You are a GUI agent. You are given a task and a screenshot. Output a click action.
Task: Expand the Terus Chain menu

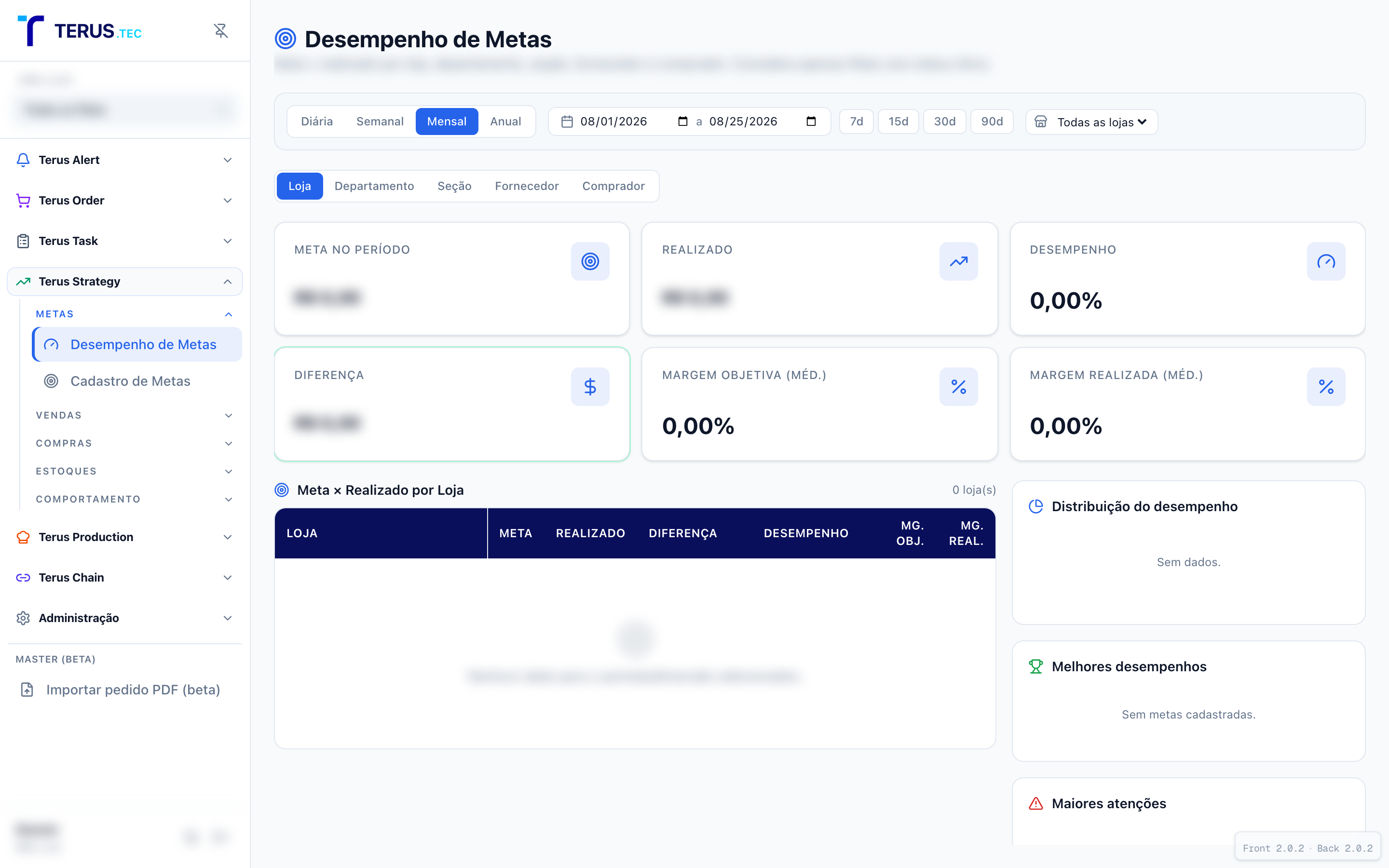(x=227, y=578)
